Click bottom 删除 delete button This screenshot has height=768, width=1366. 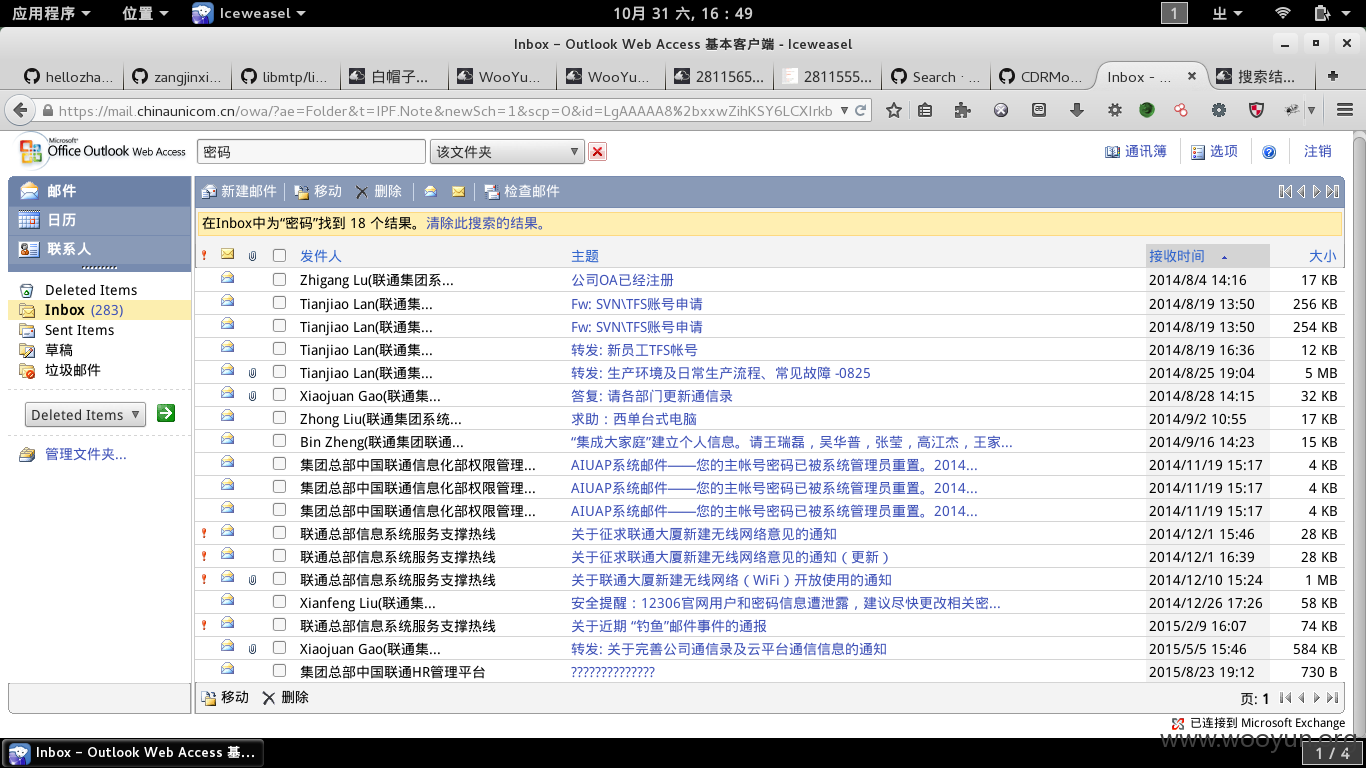coord(285,697)
